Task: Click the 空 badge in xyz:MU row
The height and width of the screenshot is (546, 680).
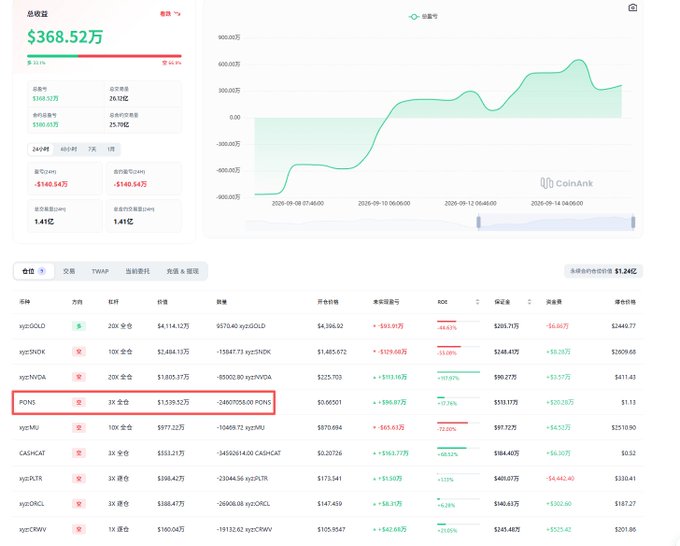Action: click(79, 428)
